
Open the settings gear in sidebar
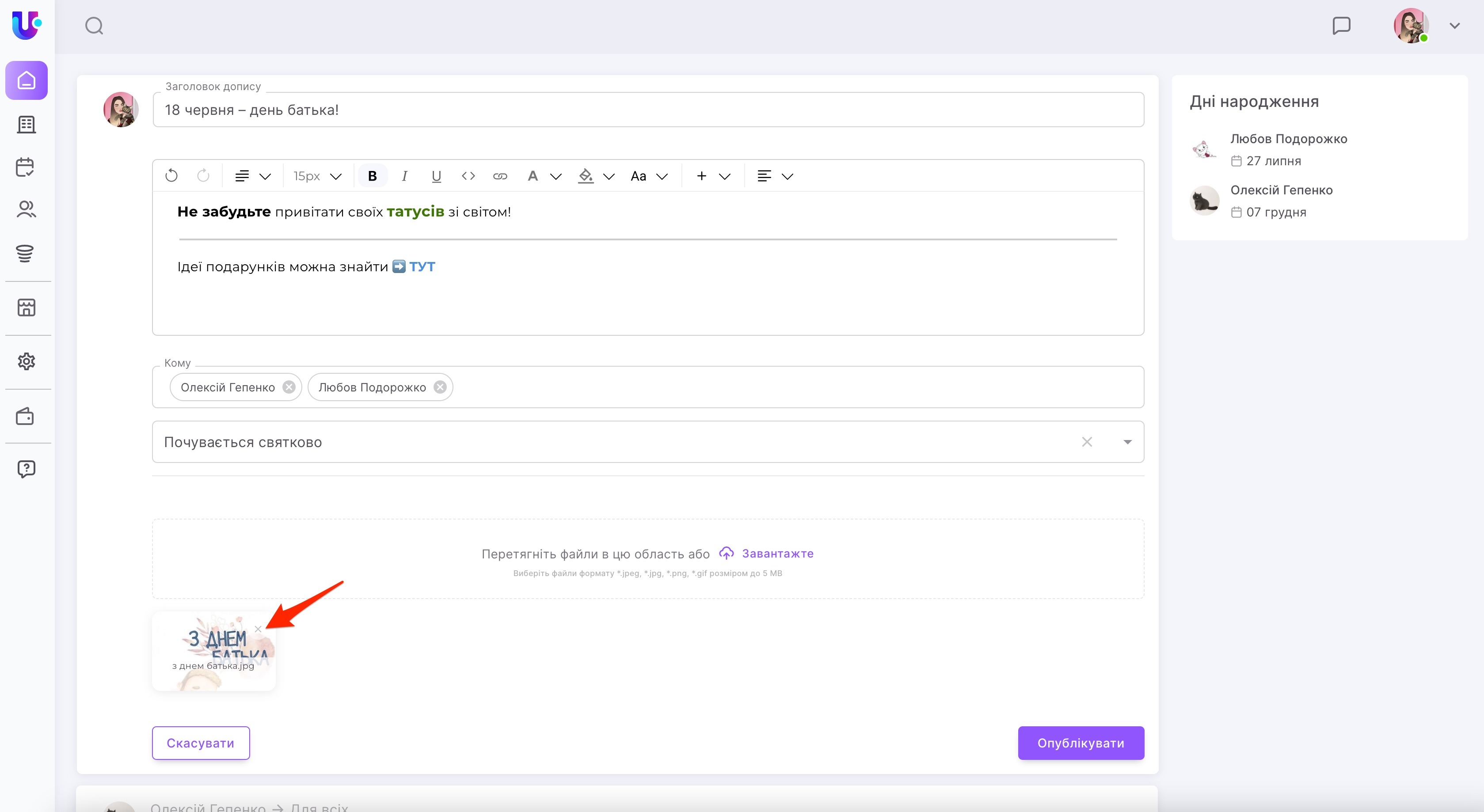click(27, 362)
